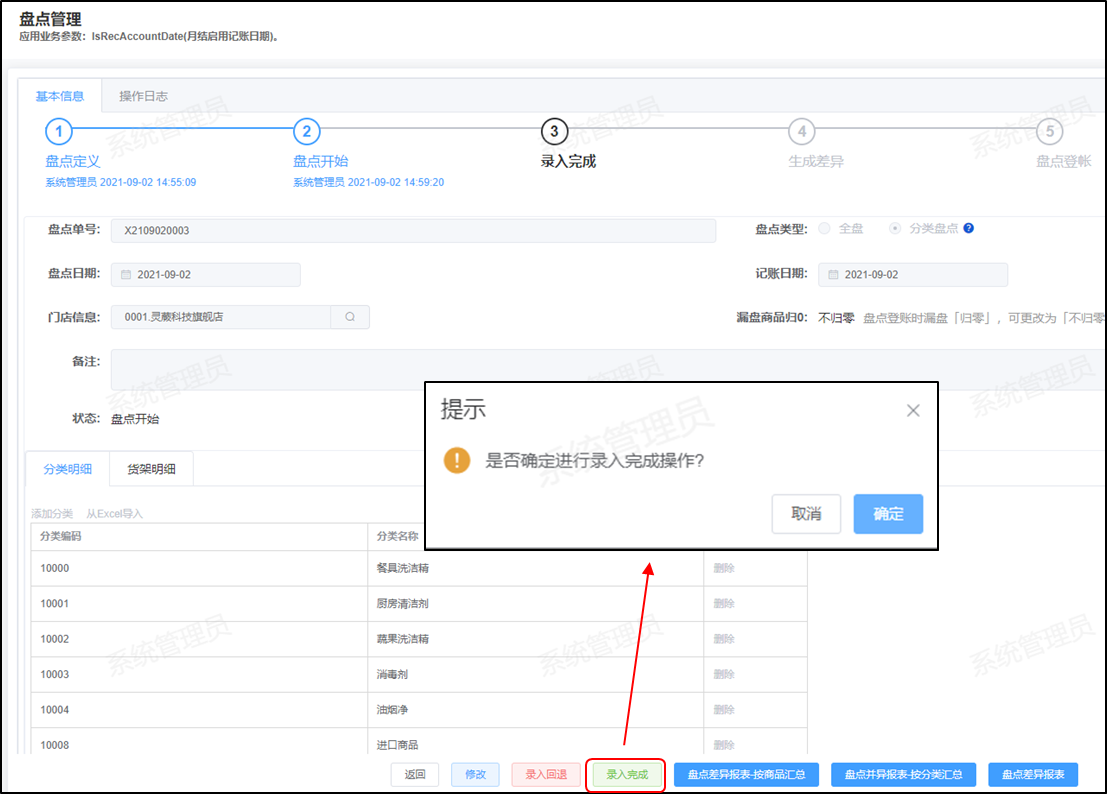Click category code 10000 cell

[x=199, y=568]
